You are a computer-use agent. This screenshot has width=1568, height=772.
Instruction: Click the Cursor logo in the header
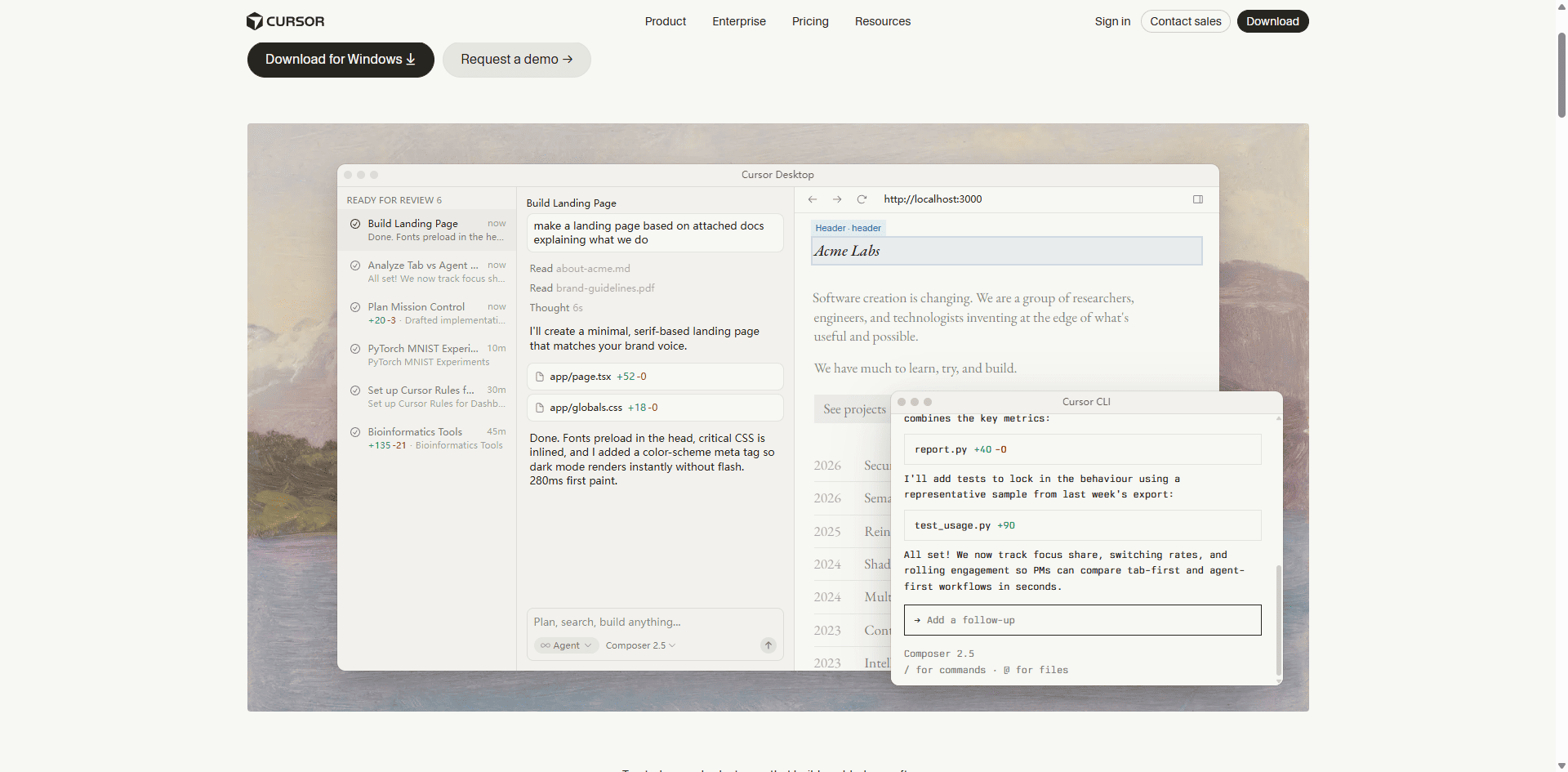click(286, 21)
